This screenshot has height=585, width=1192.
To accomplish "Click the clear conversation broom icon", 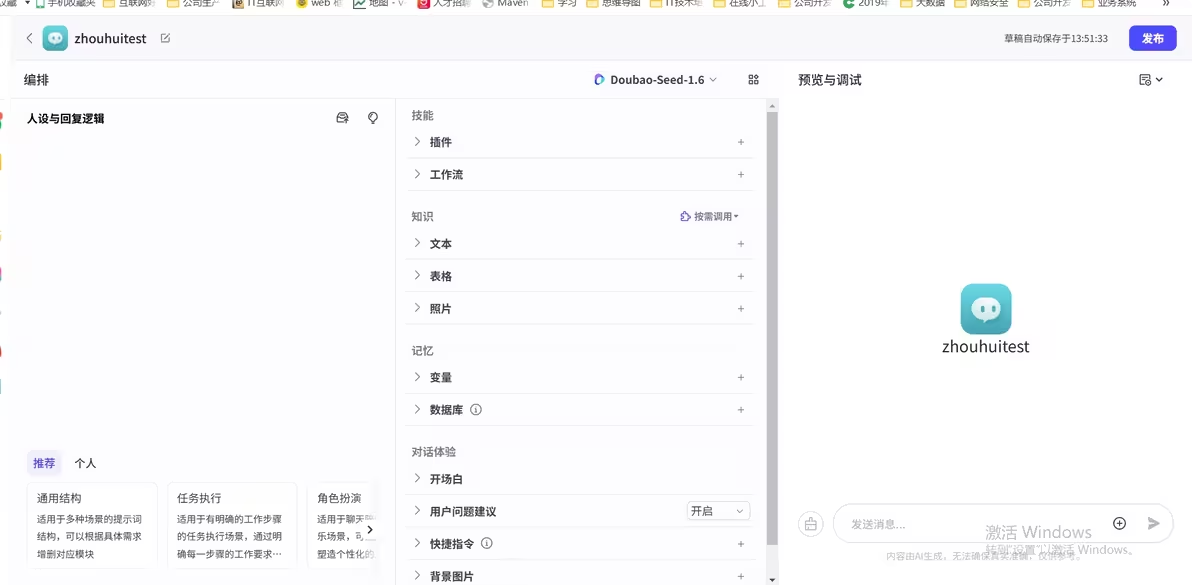I will pyautogui.click(x=810, y=523).
